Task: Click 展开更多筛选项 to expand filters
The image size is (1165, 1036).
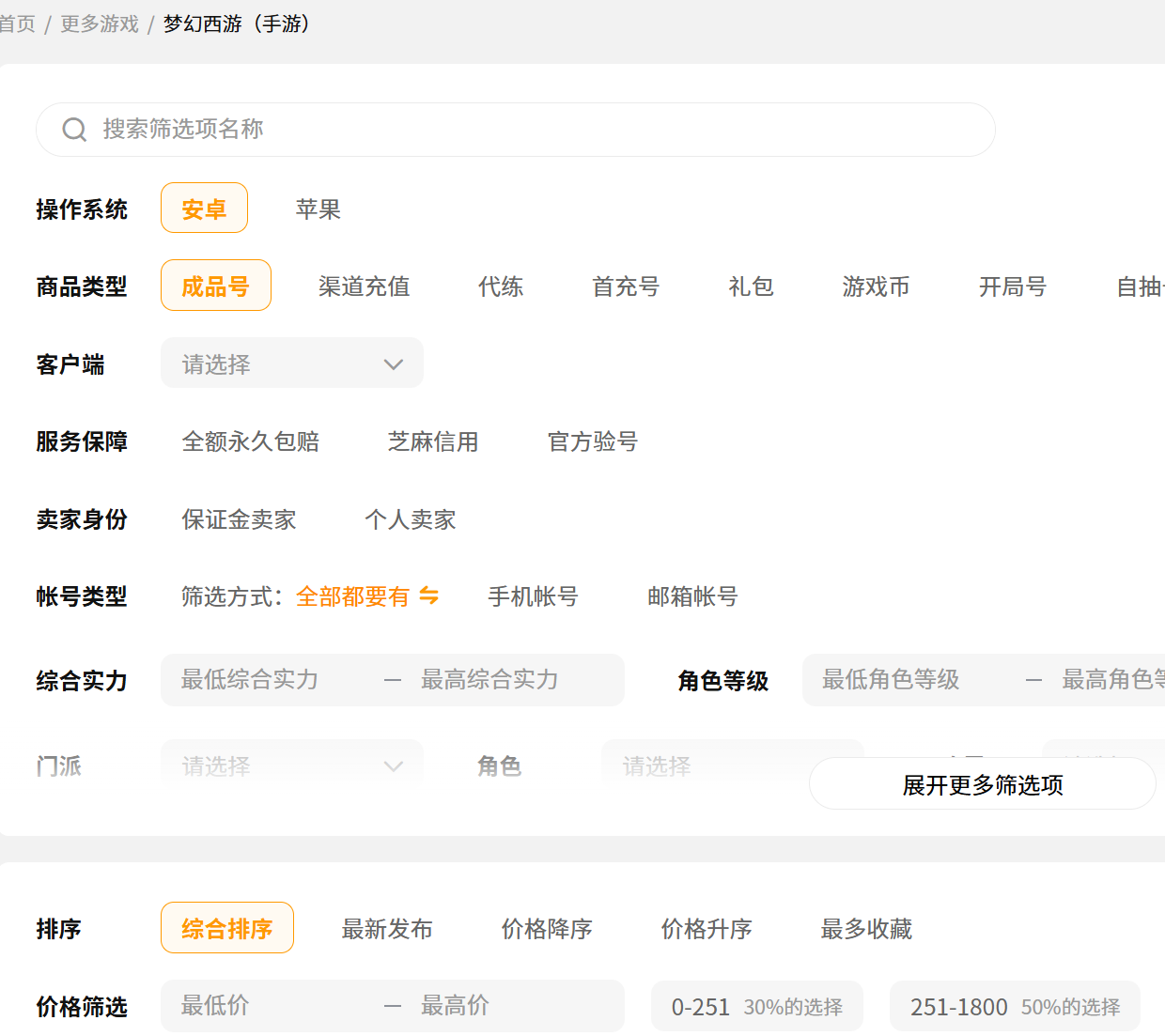Action: coord(982,784)
